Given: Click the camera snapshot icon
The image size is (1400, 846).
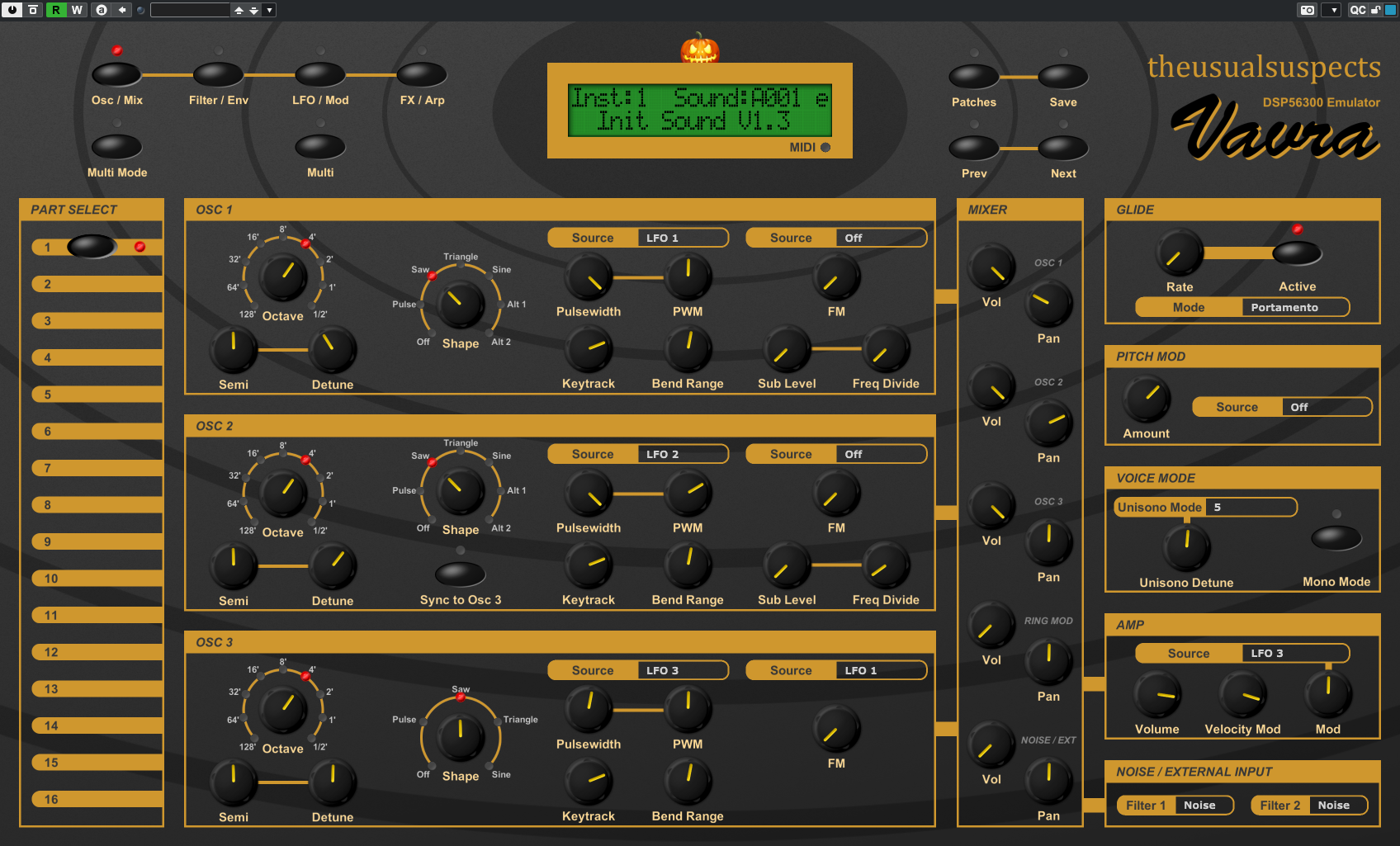Looking at the screenshot, I should 1308,10.
